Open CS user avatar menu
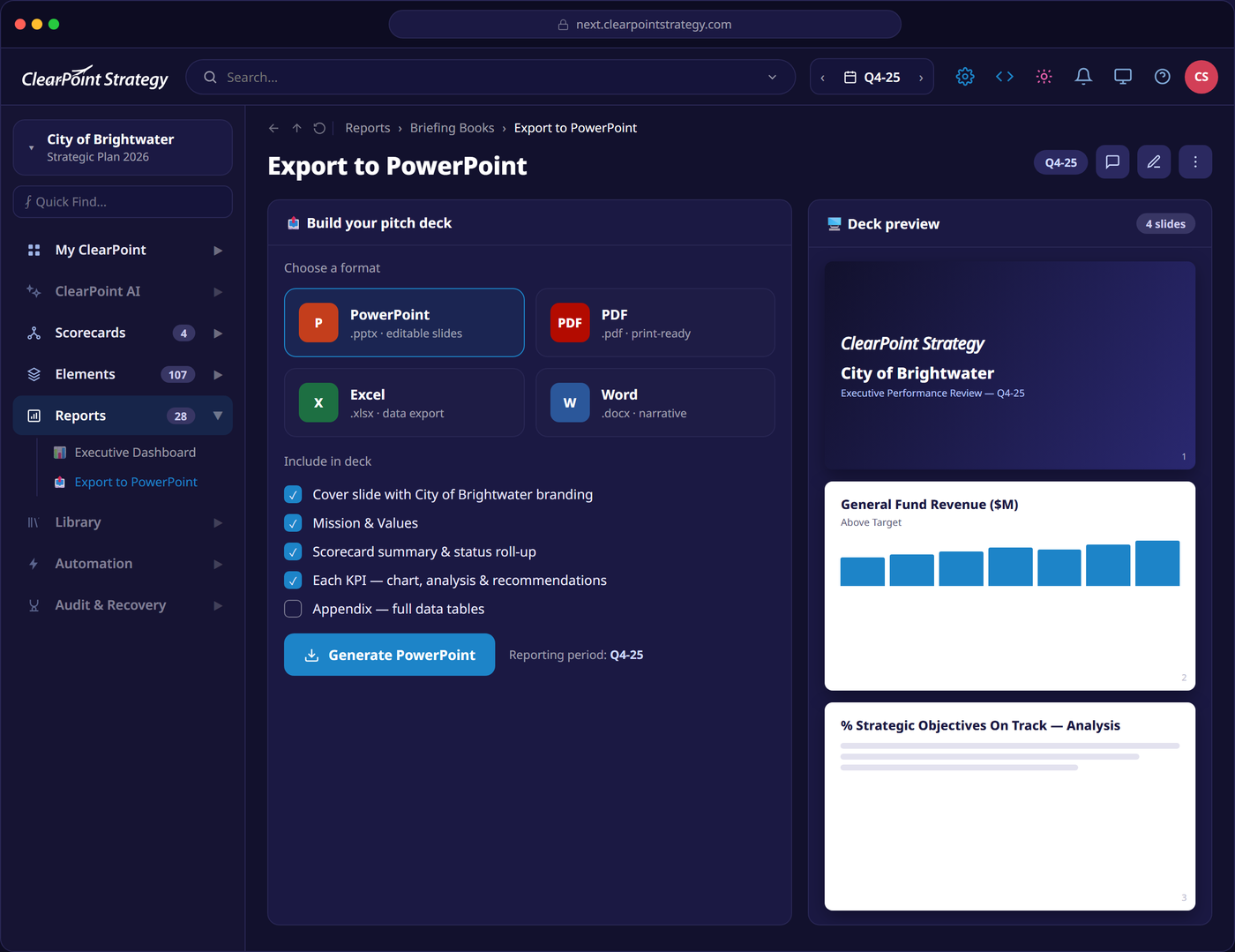 click(x=1201, y=77)
